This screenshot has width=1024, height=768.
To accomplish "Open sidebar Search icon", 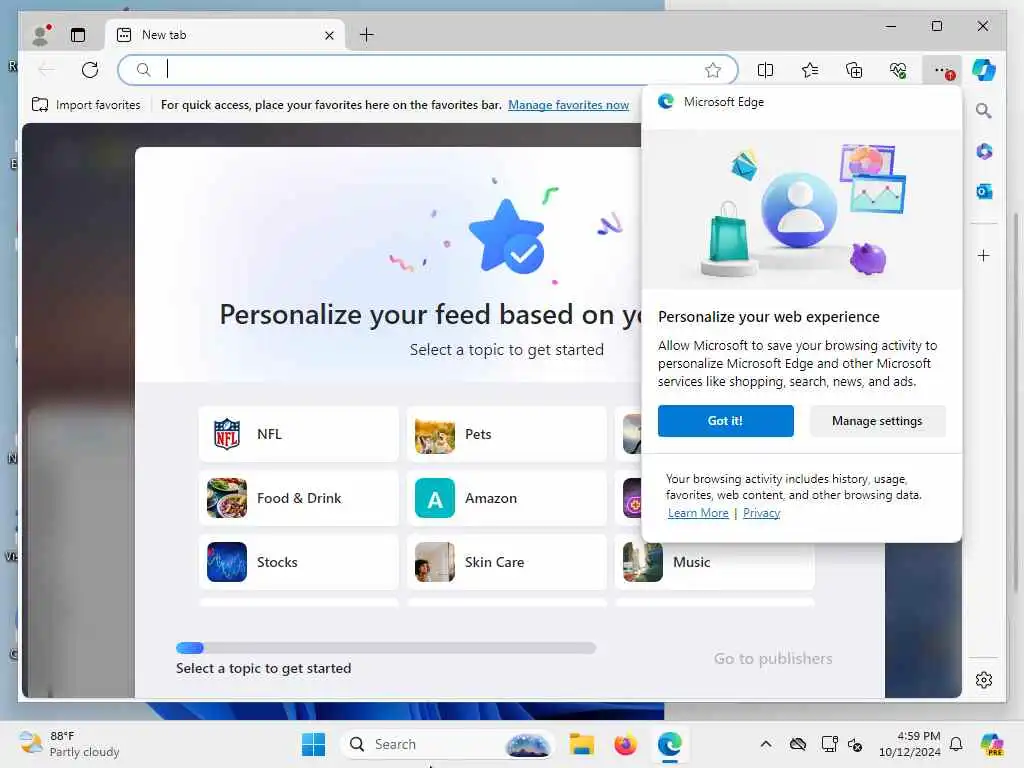I will coord(984,110).
